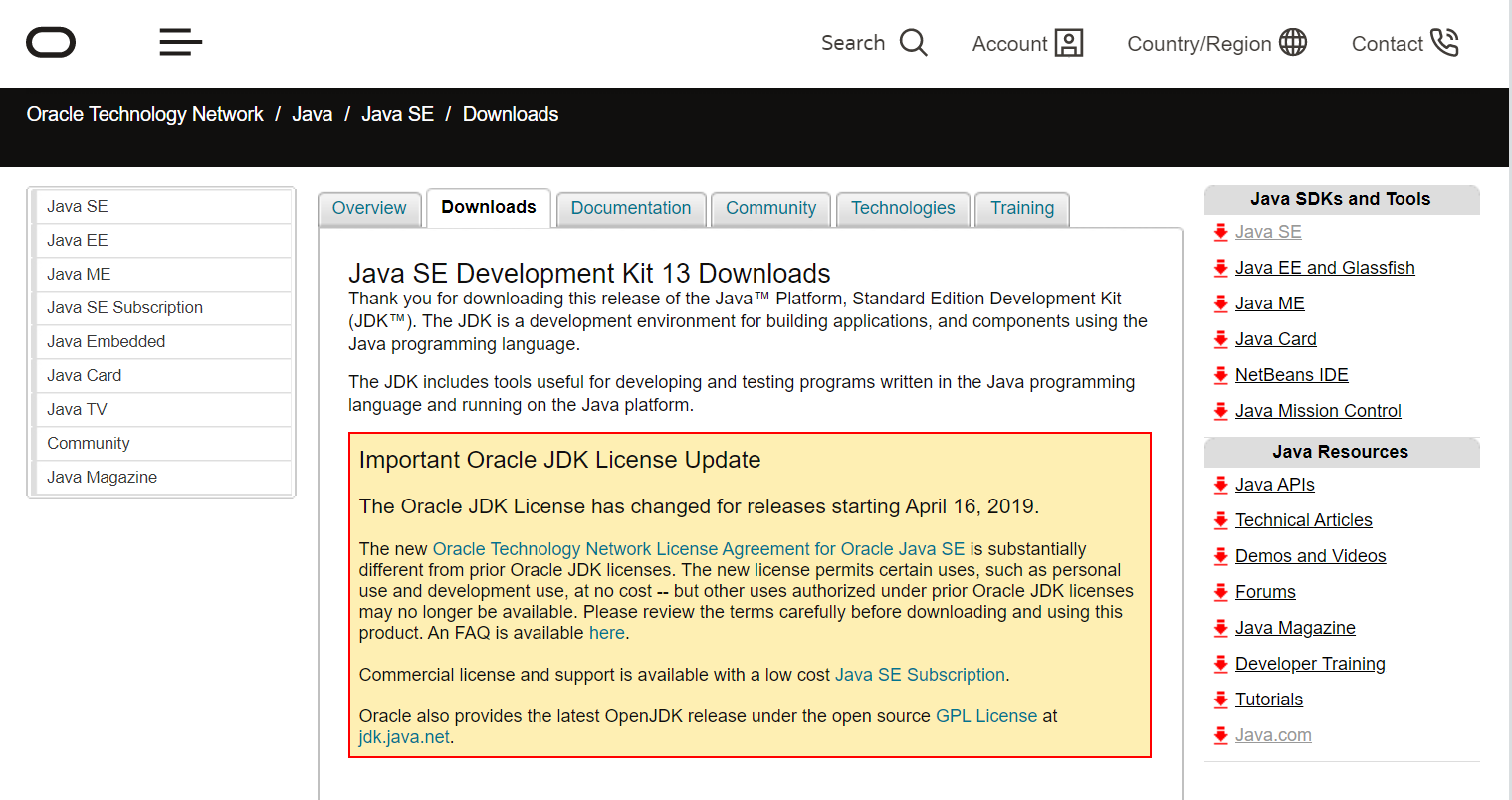
Task: Click the Search magnifier icon
Action: point(914,43)
